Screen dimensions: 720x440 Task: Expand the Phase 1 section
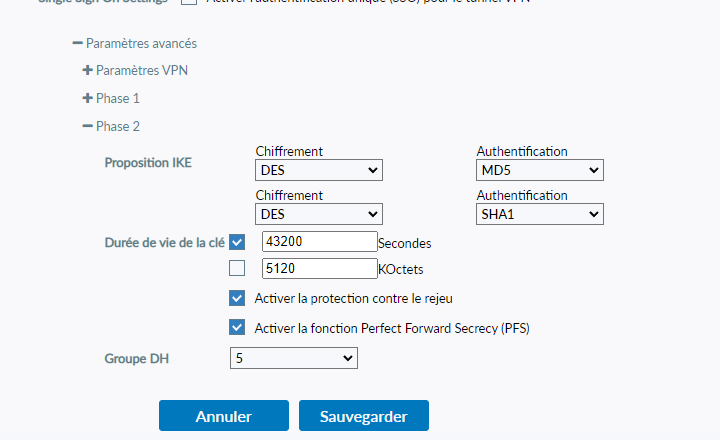coord(87,98)
